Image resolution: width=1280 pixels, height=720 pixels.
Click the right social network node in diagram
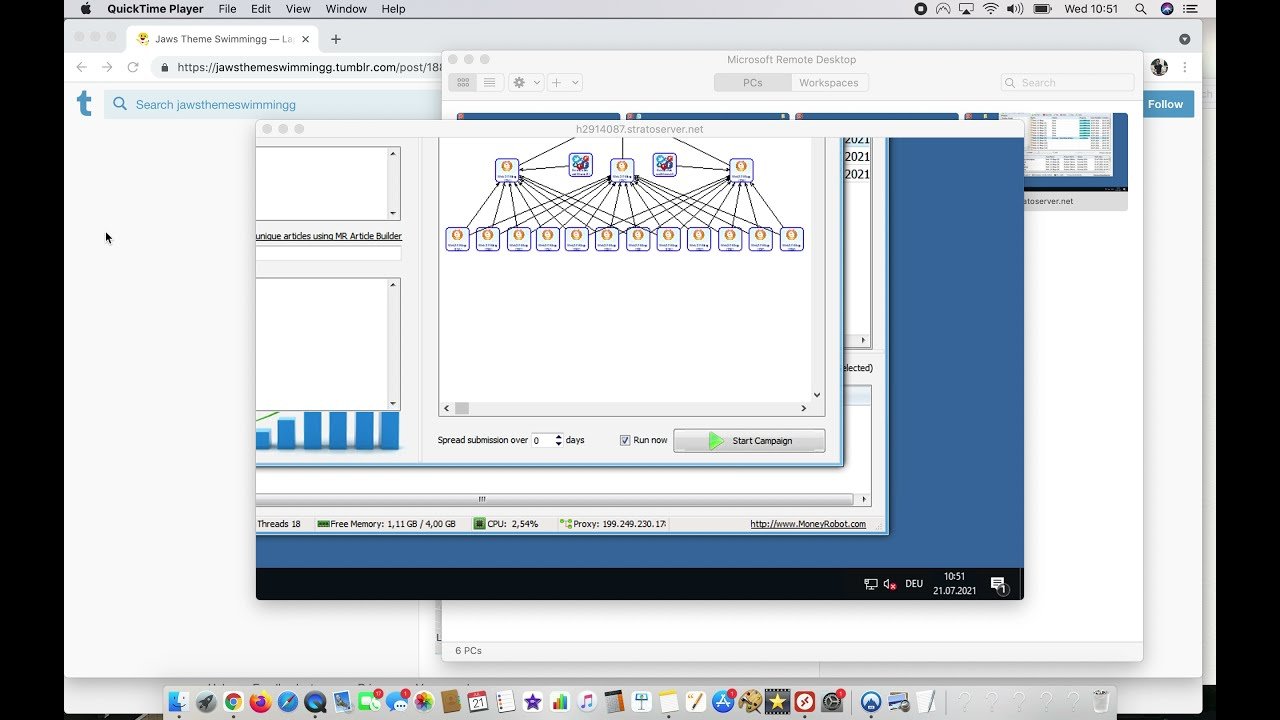click(x=664, y=164)
